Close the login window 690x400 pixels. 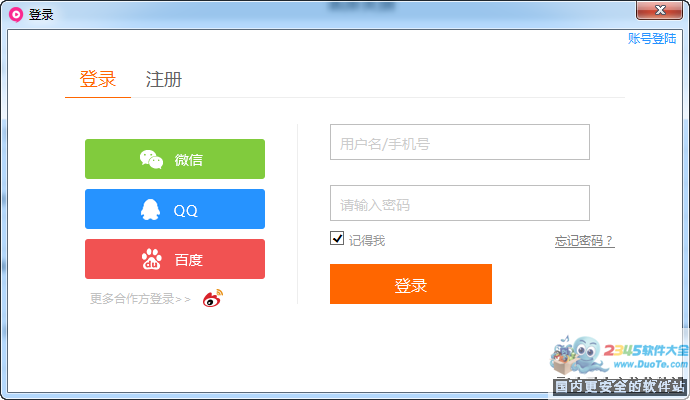coord(659,10)
